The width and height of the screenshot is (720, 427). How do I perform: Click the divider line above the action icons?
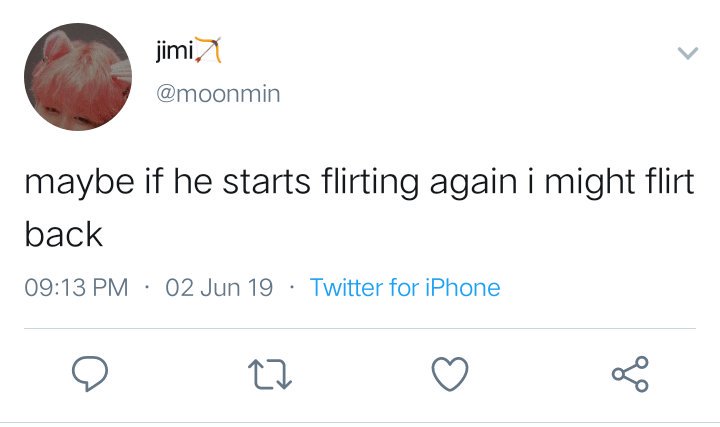(360, 329)
